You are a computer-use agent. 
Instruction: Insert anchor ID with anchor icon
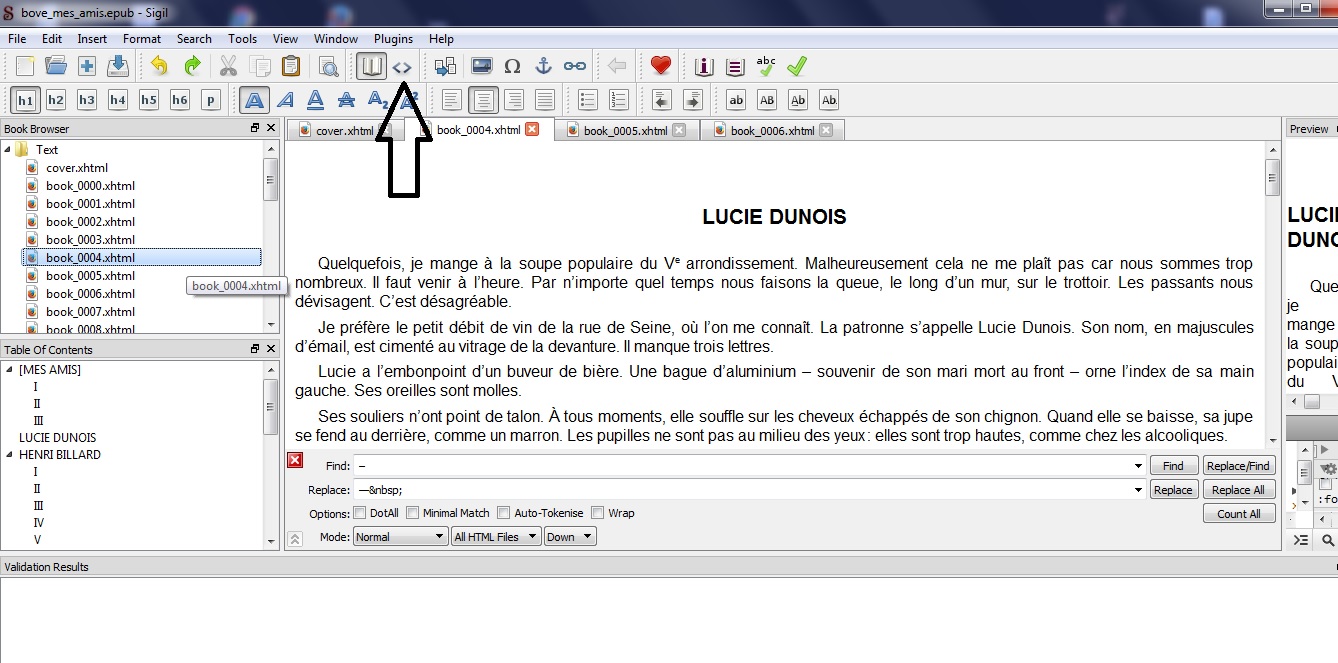pyautogui.click(x=543, y=67)
